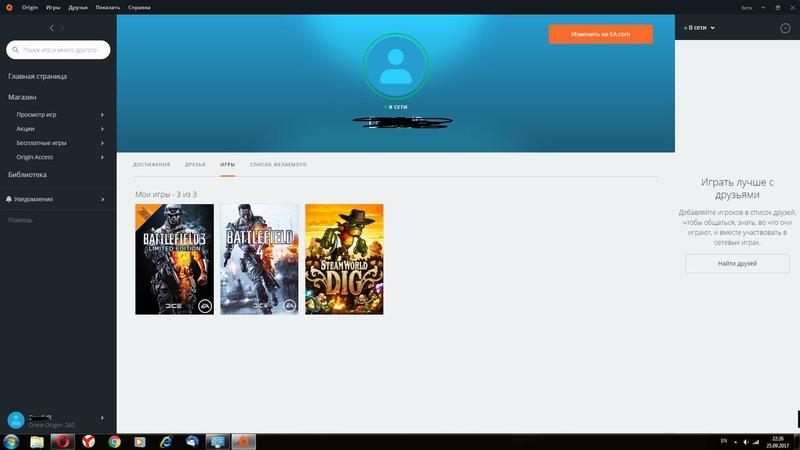Screen dimensions: 800x450
Task: Switch to Список желаемого tab
Action: [x=278, y=165]
